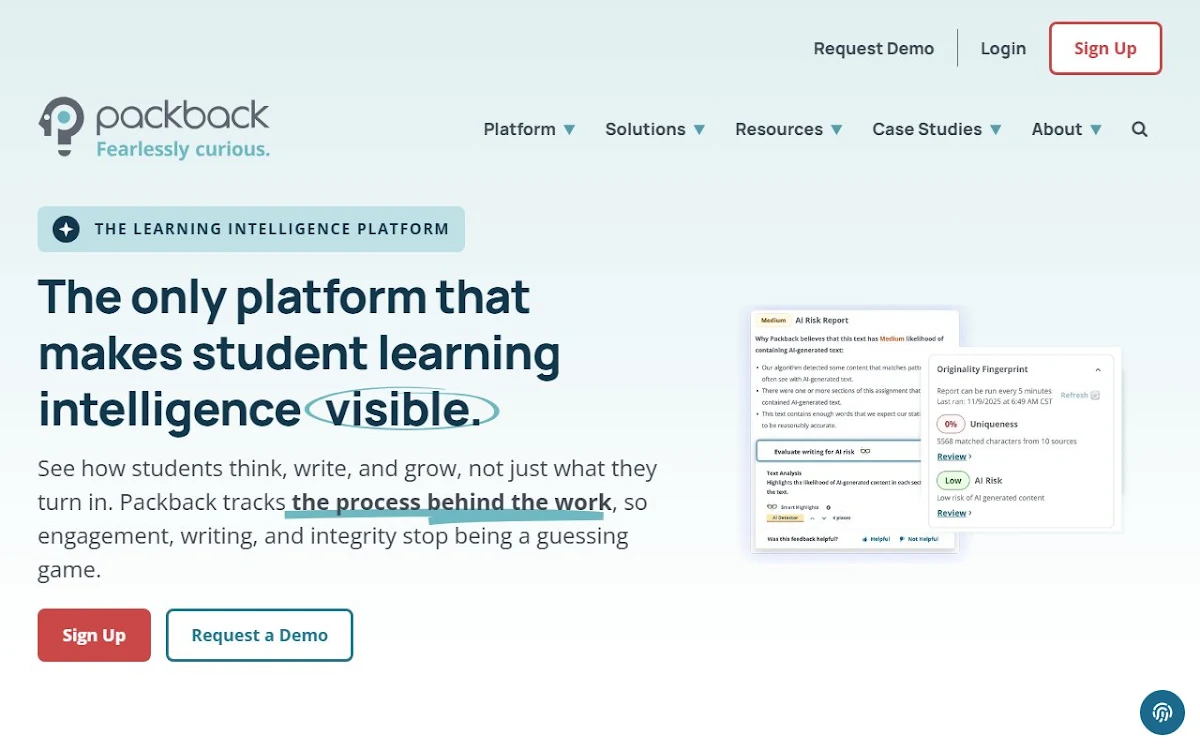The height and width of the screenshot is (750, 1200).
Task: Expand the Resources menu arrow
Action: click(x=836, y=130)
